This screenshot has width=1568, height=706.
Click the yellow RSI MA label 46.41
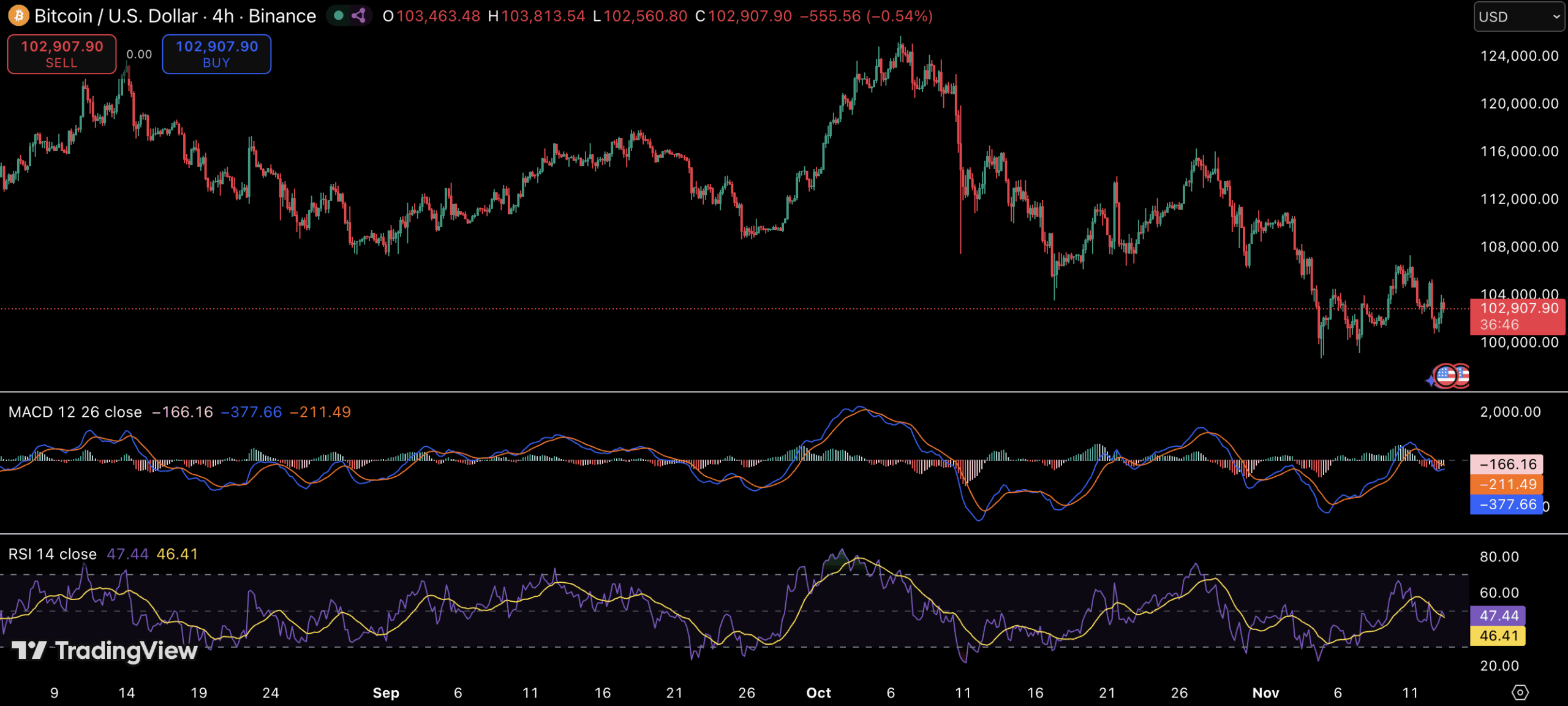tap(1498, 636)
